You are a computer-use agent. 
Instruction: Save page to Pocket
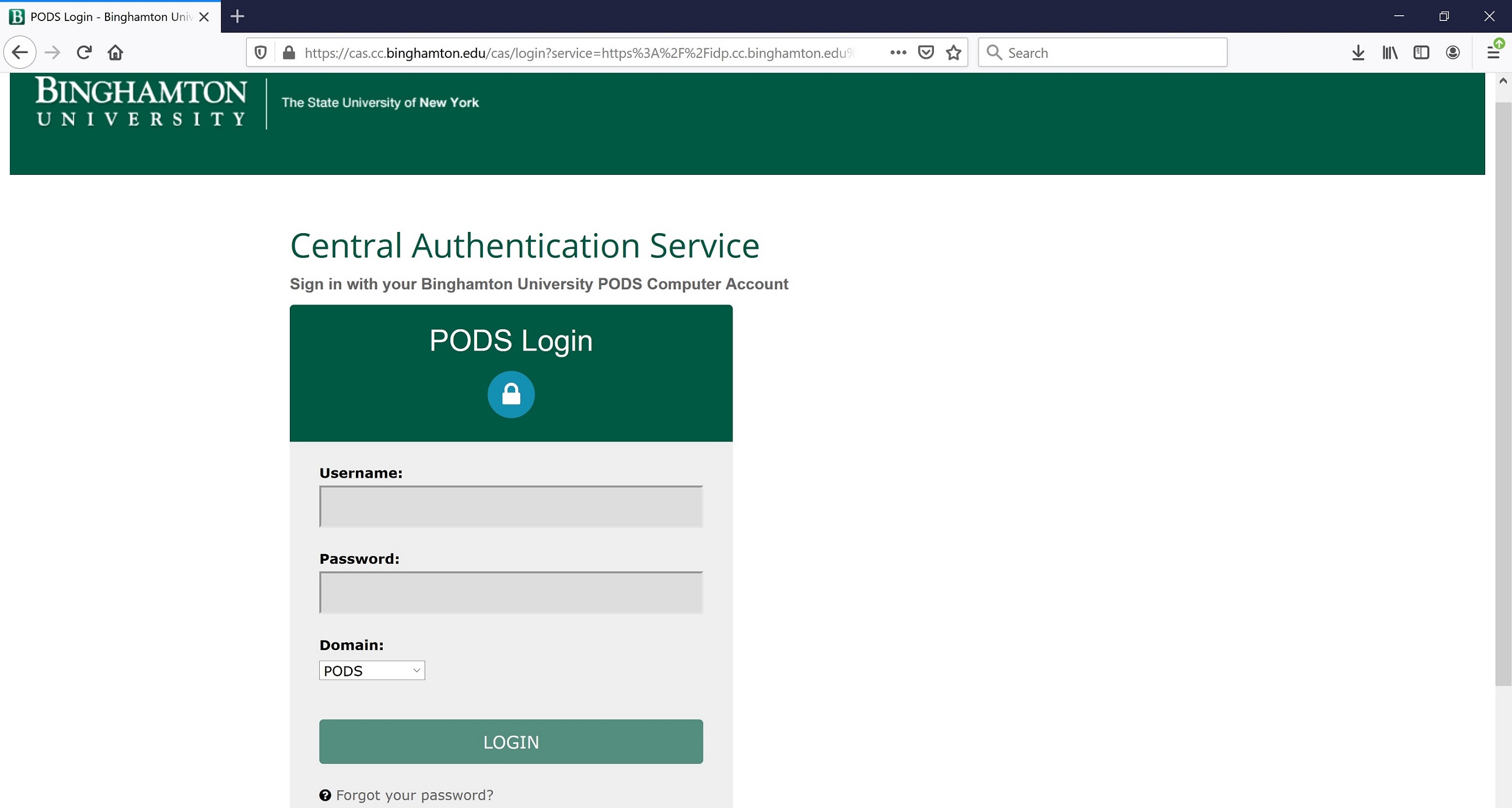pos(926,53)
